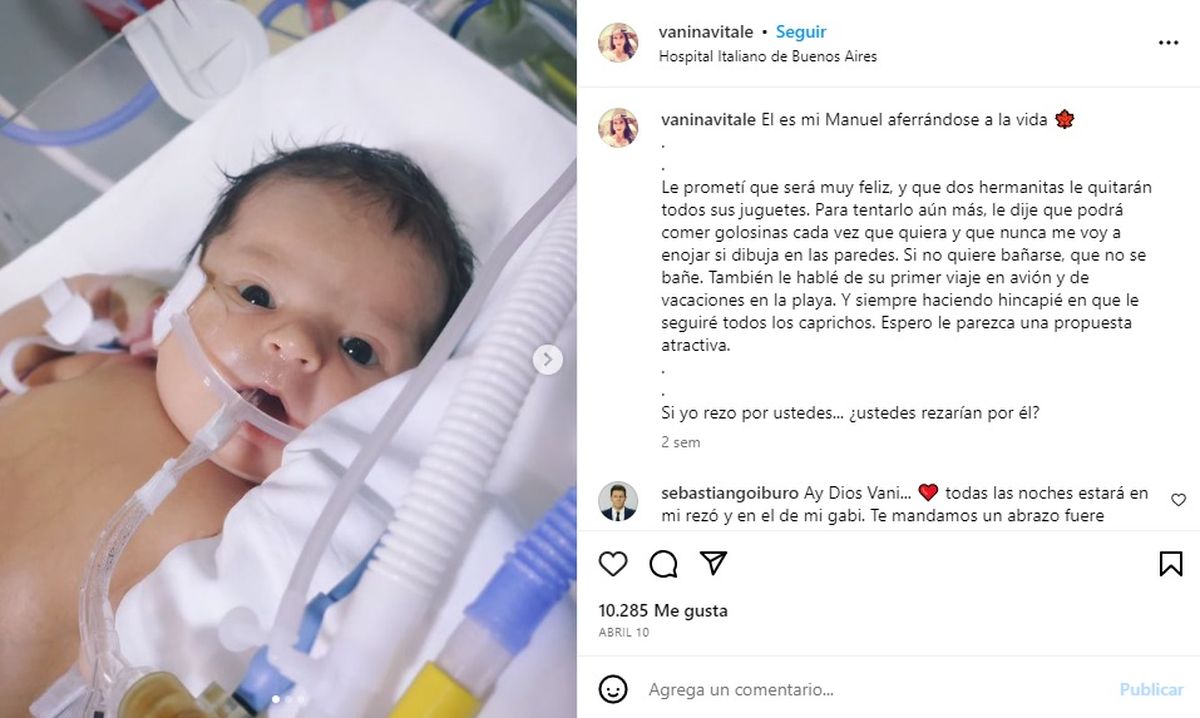Follow the account via Seguir
Viewport: 1200px width, 718px height.
(x=801, y=32)
